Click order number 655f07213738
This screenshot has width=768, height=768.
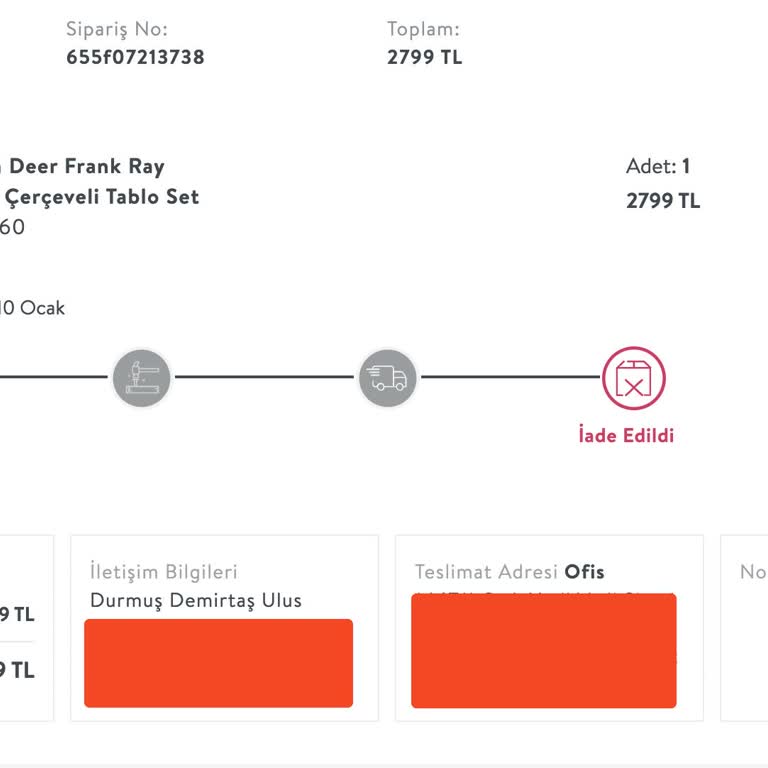[x=135, y=57]
